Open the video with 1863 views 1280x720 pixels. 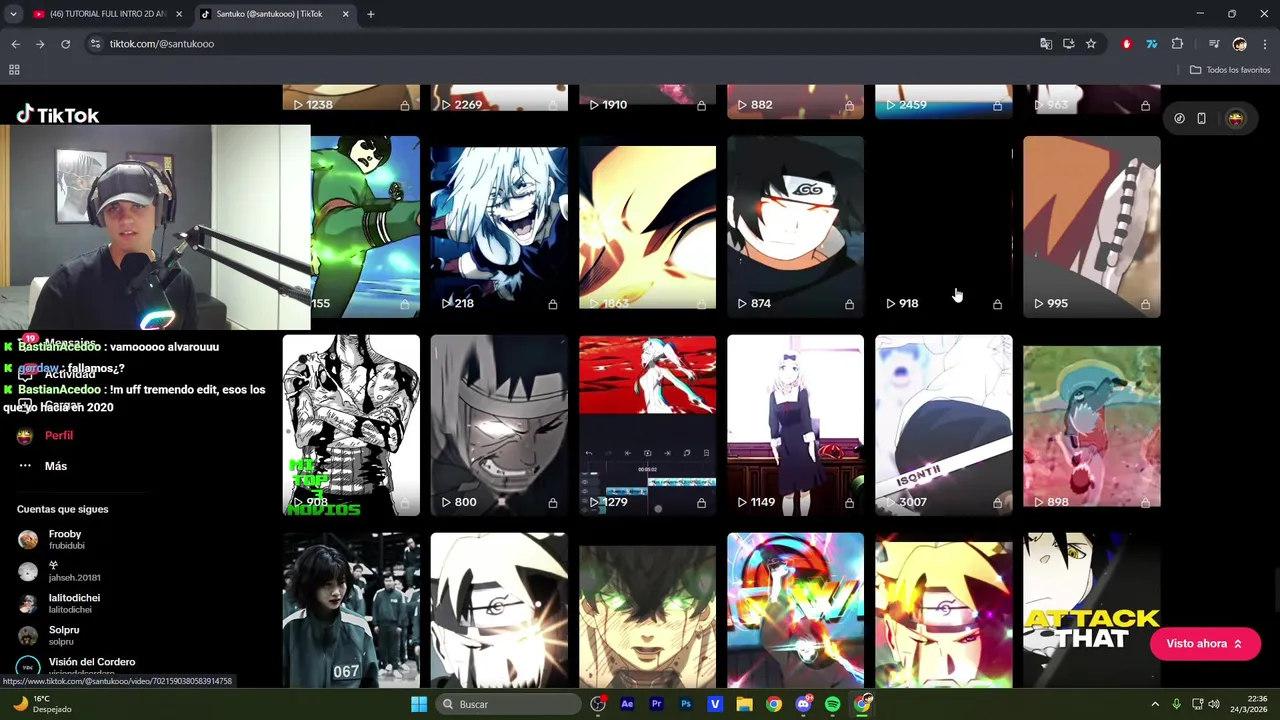647,227
